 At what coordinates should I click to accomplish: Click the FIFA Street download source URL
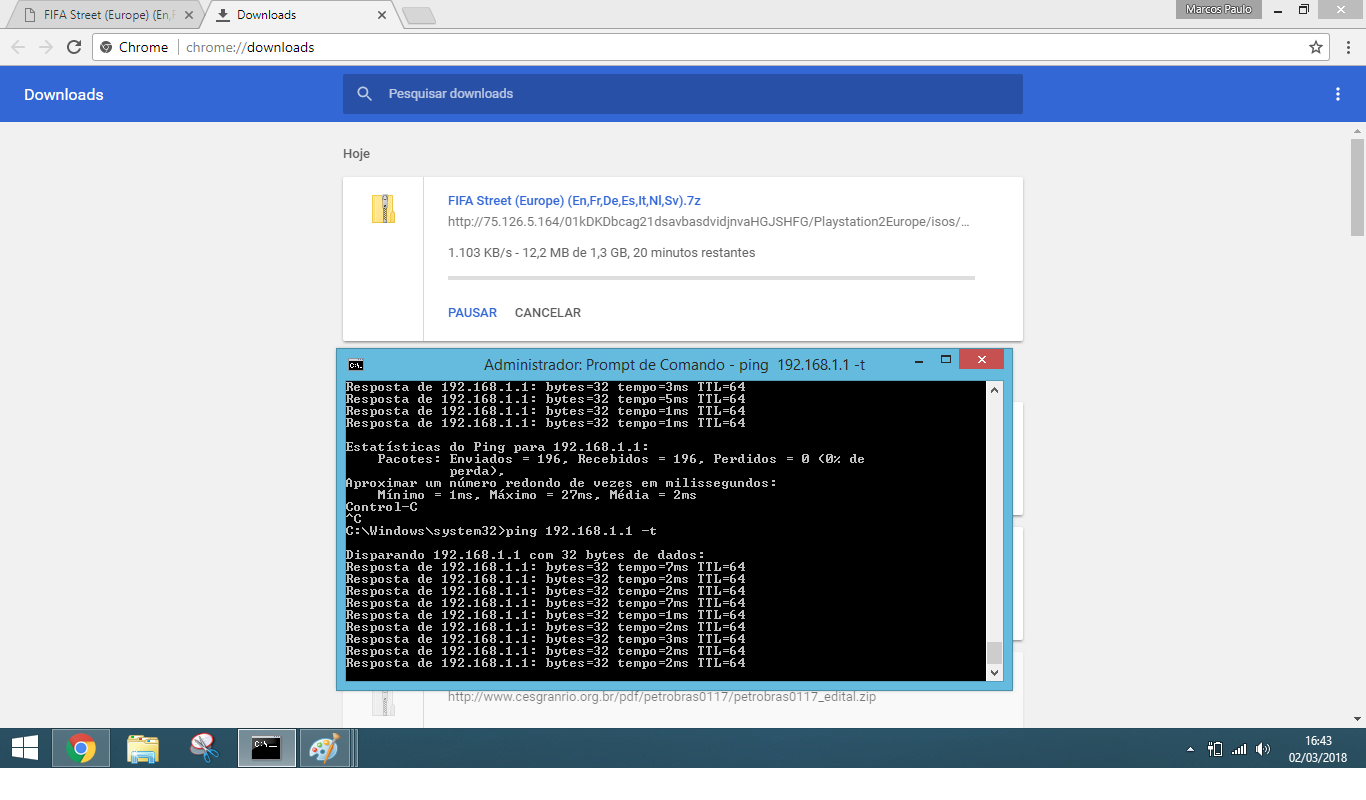tap(709, 222)
